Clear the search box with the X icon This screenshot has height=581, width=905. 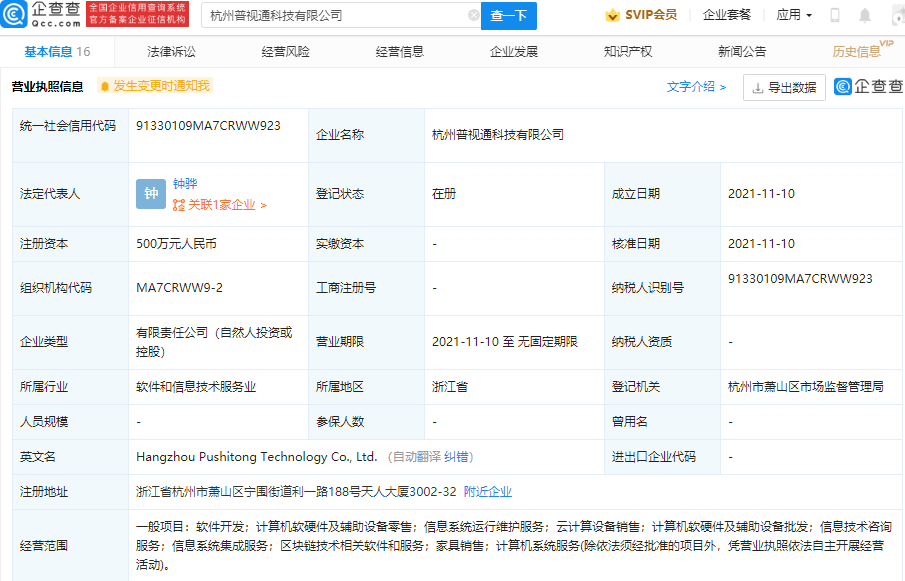click(x=473, y=15)
